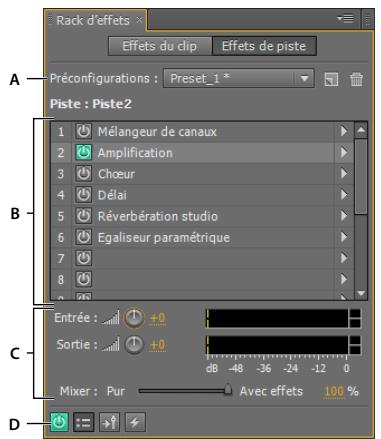The height and width of the screenshot is (439, 381).
Task: Click the list view icon in bottom toolbar
Action: click(83, 422)
